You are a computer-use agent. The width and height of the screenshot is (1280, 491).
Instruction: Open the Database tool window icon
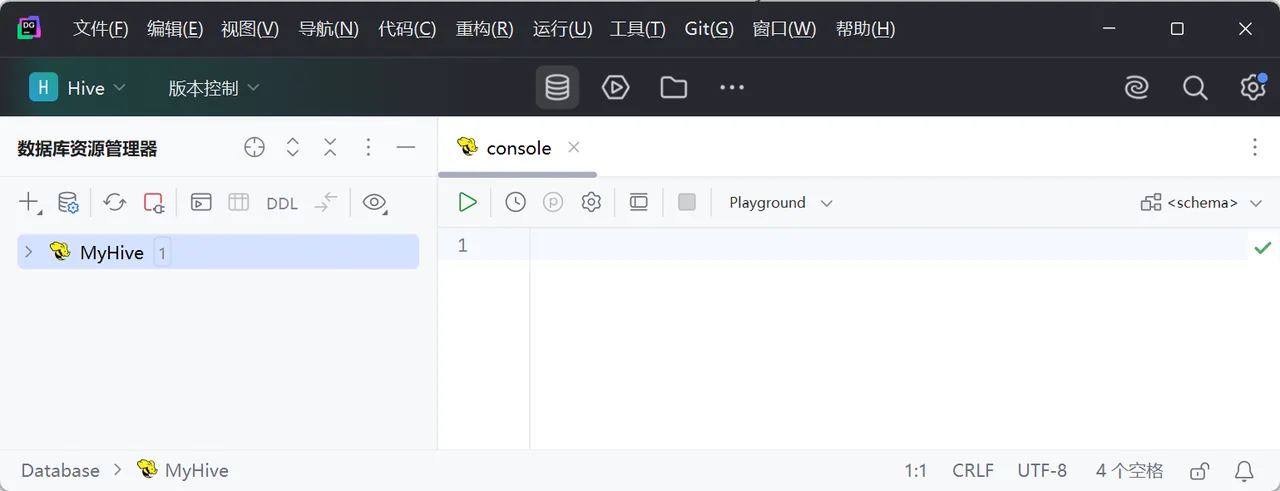[557, 88]
